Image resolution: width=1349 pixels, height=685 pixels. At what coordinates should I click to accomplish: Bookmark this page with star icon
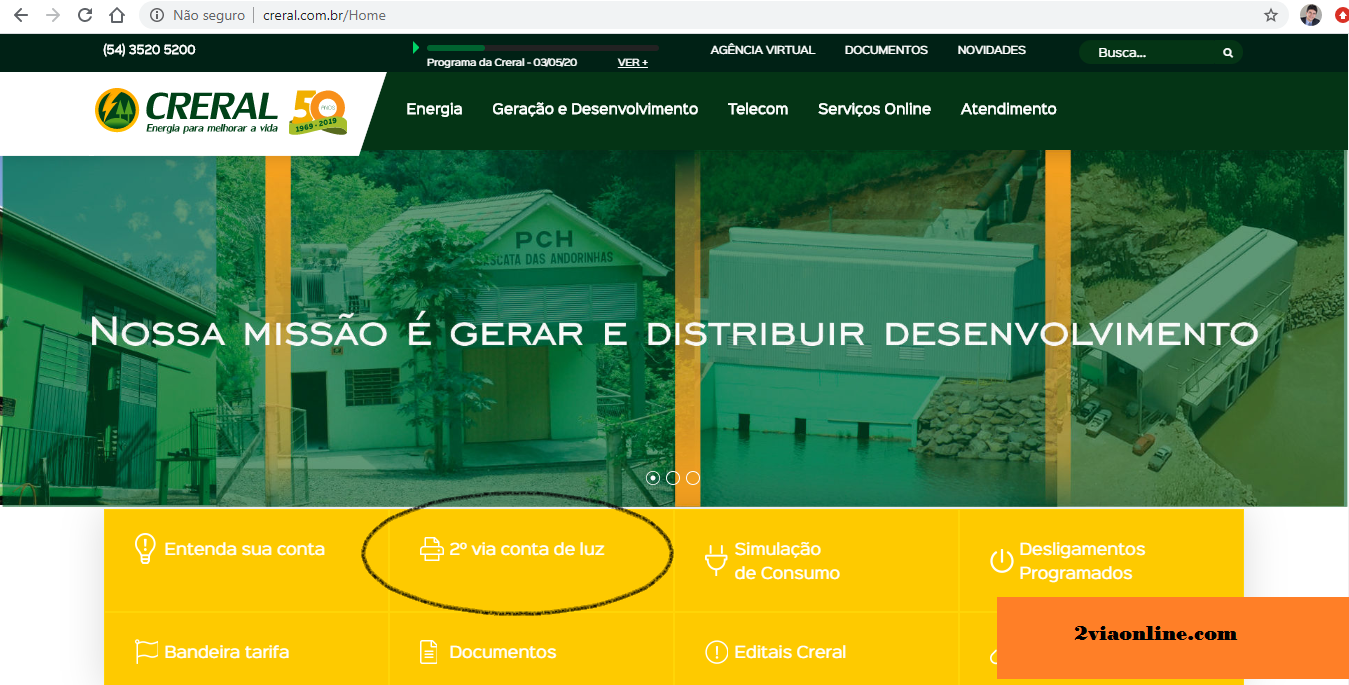tap(1271, 15)
